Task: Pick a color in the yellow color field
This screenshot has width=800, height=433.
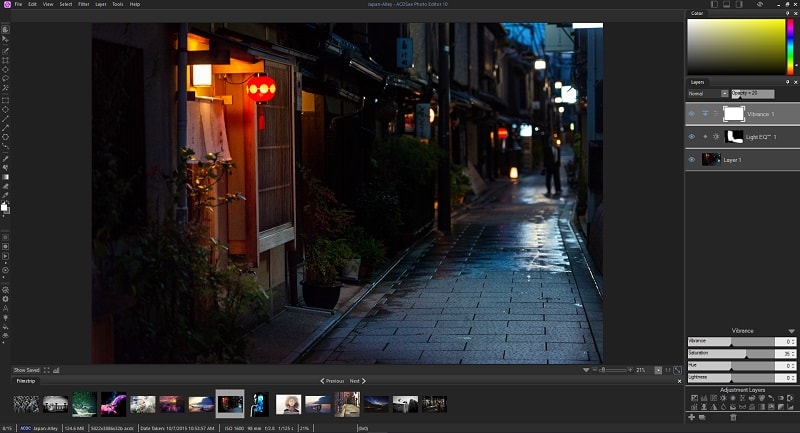Action: pyautogui.click(x=736, y=47)
